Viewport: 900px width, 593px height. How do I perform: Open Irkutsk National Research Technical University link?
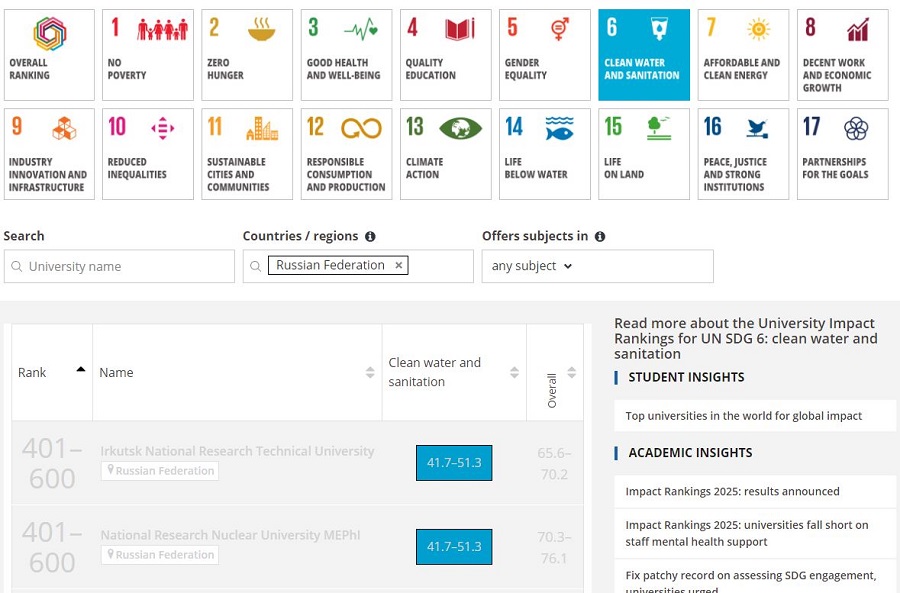coord(237,451)
